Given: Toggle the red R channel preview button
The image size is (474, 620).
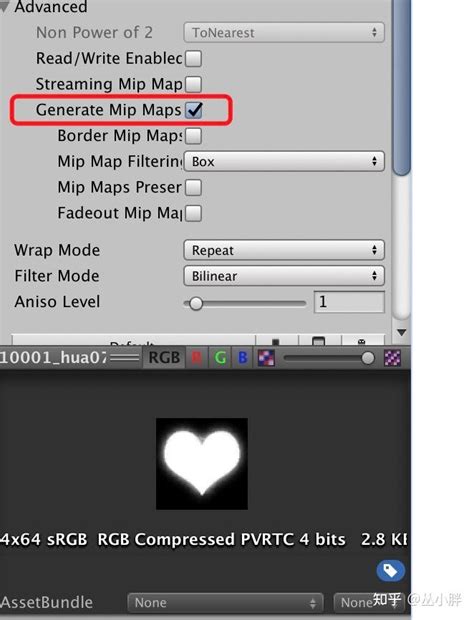Looking at the screenshot, I should pyautogui.click(x=196, y=358).
